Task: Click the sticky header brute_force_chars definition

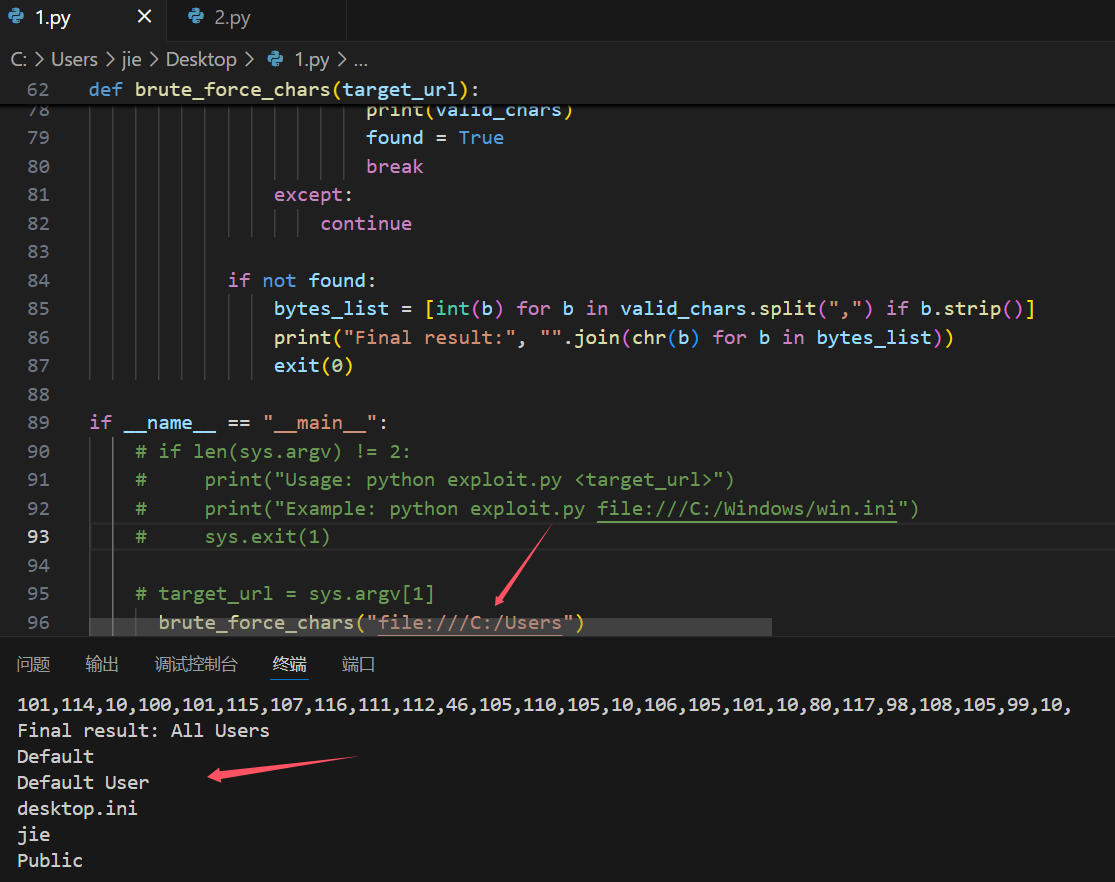Action: pos(284,90)
